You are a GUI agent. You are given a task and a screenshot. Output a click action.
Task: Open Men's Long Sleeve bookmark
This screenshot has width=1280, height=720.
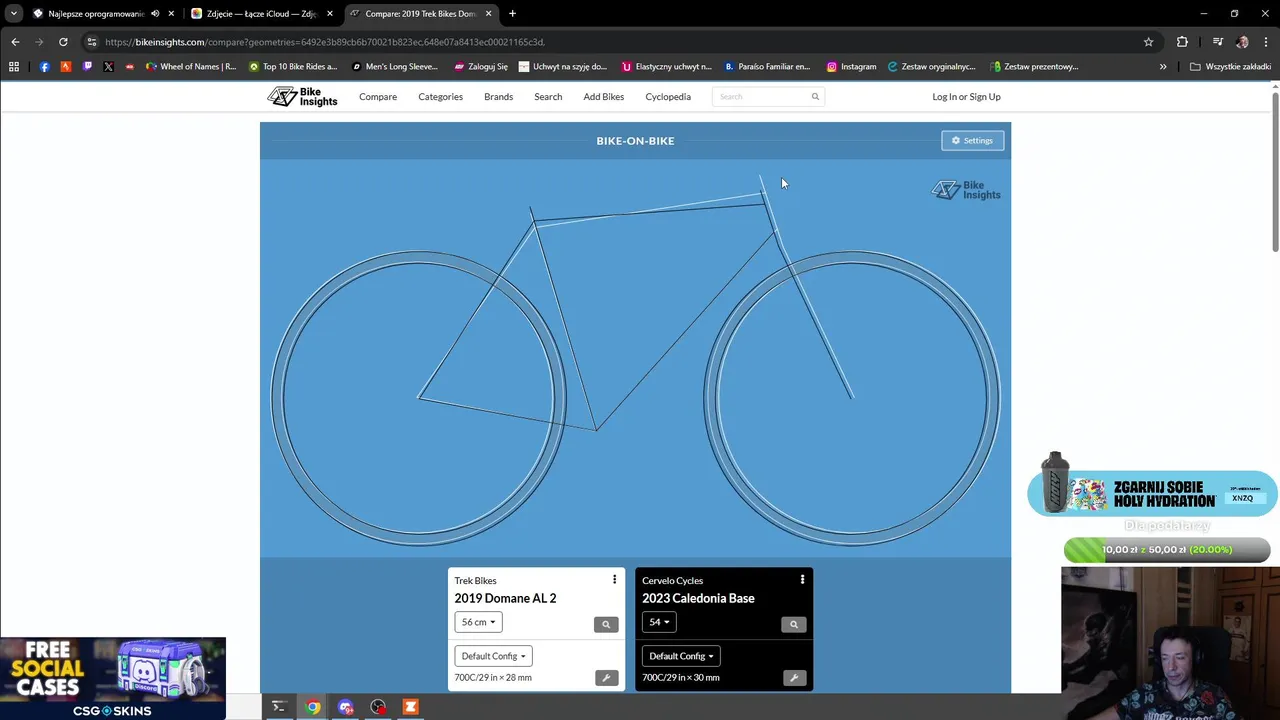click(x=395, y=67)
